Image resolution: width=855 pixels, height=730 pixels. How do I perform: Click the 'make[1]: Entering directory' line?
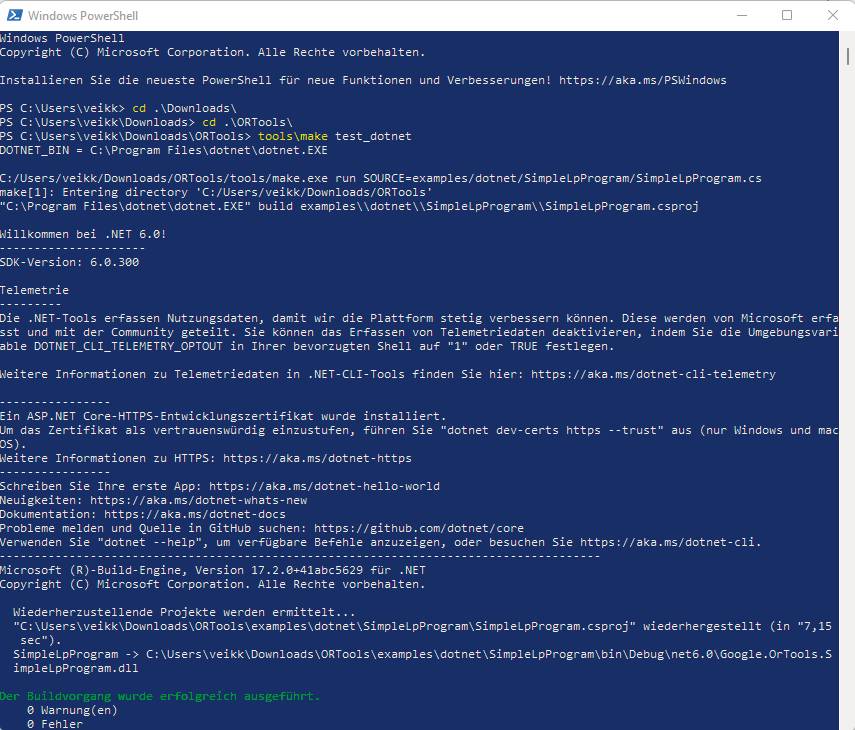[216, 192]
